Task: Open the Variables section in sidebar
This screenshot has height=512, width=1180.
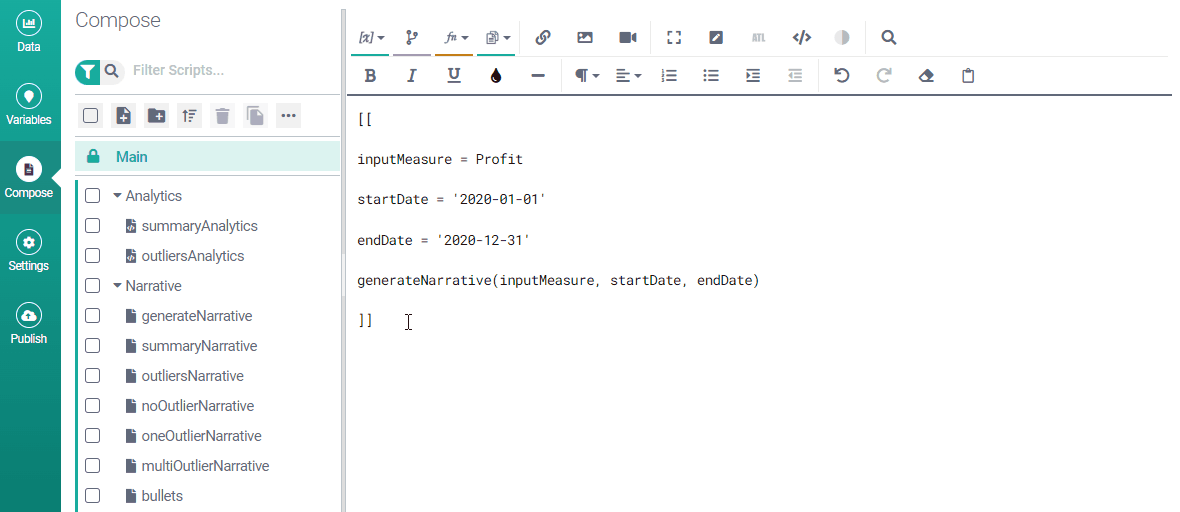Action: pyautogui.click(x=29, y=105)
